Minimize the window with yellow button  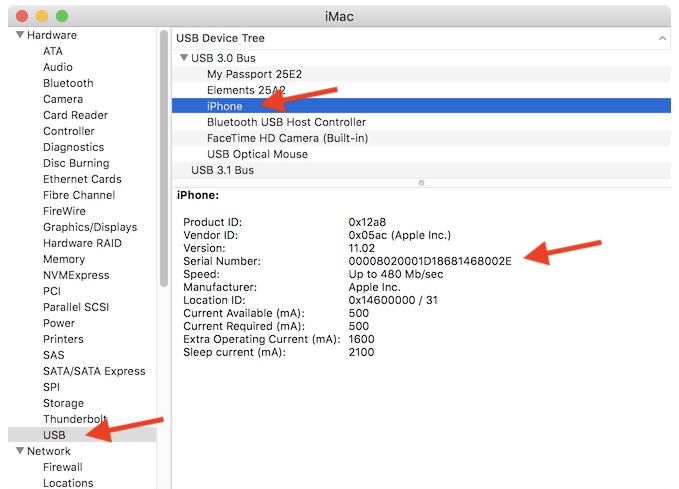[42, 16]
